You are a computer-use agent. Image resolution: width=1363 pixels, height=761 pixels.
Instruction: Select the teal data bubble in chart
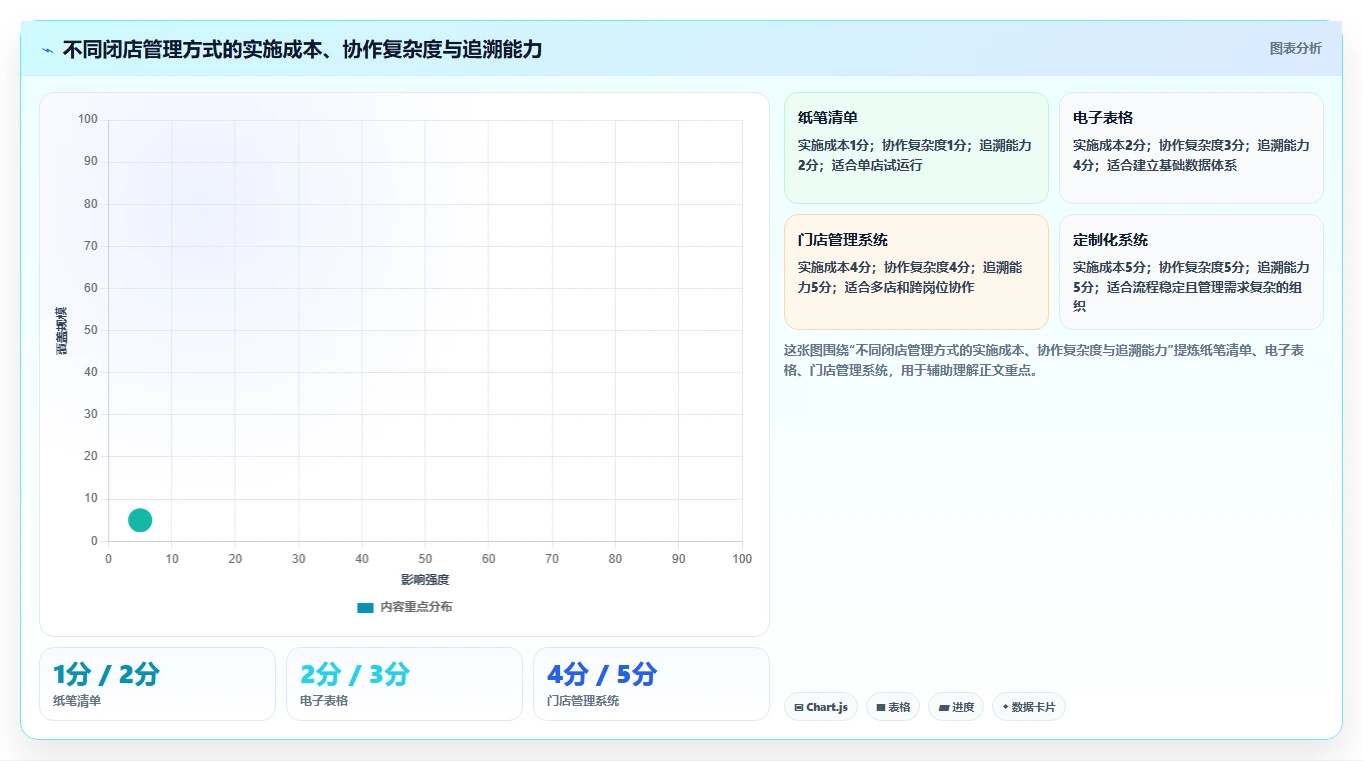[140, 520]
